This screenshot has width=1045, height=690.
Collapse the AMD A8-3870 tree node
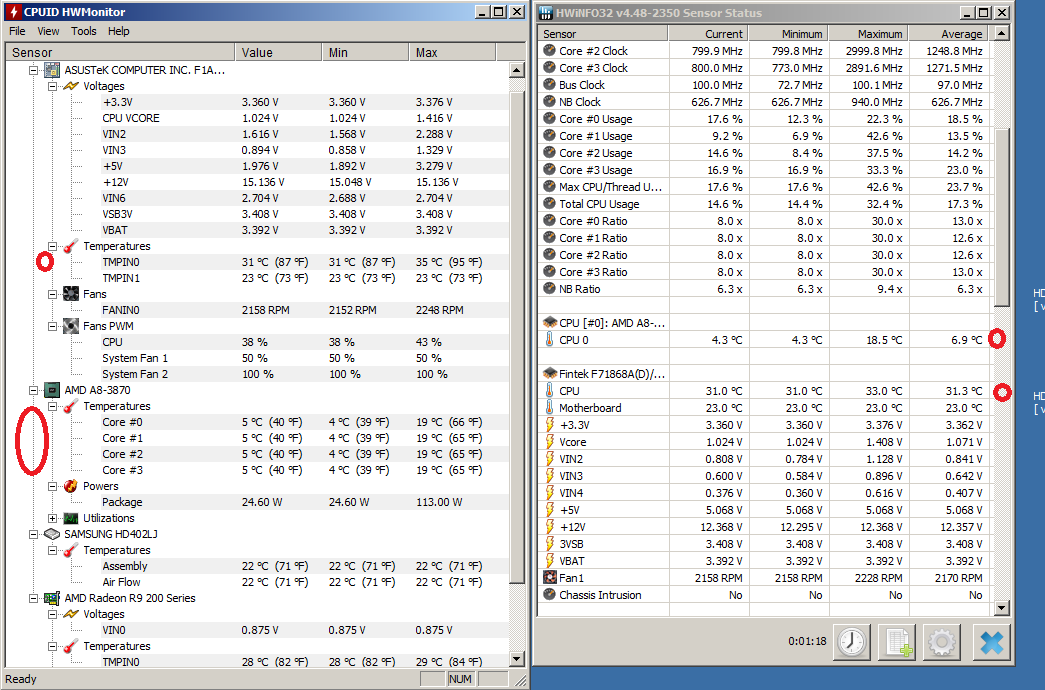tap(33, 390)
